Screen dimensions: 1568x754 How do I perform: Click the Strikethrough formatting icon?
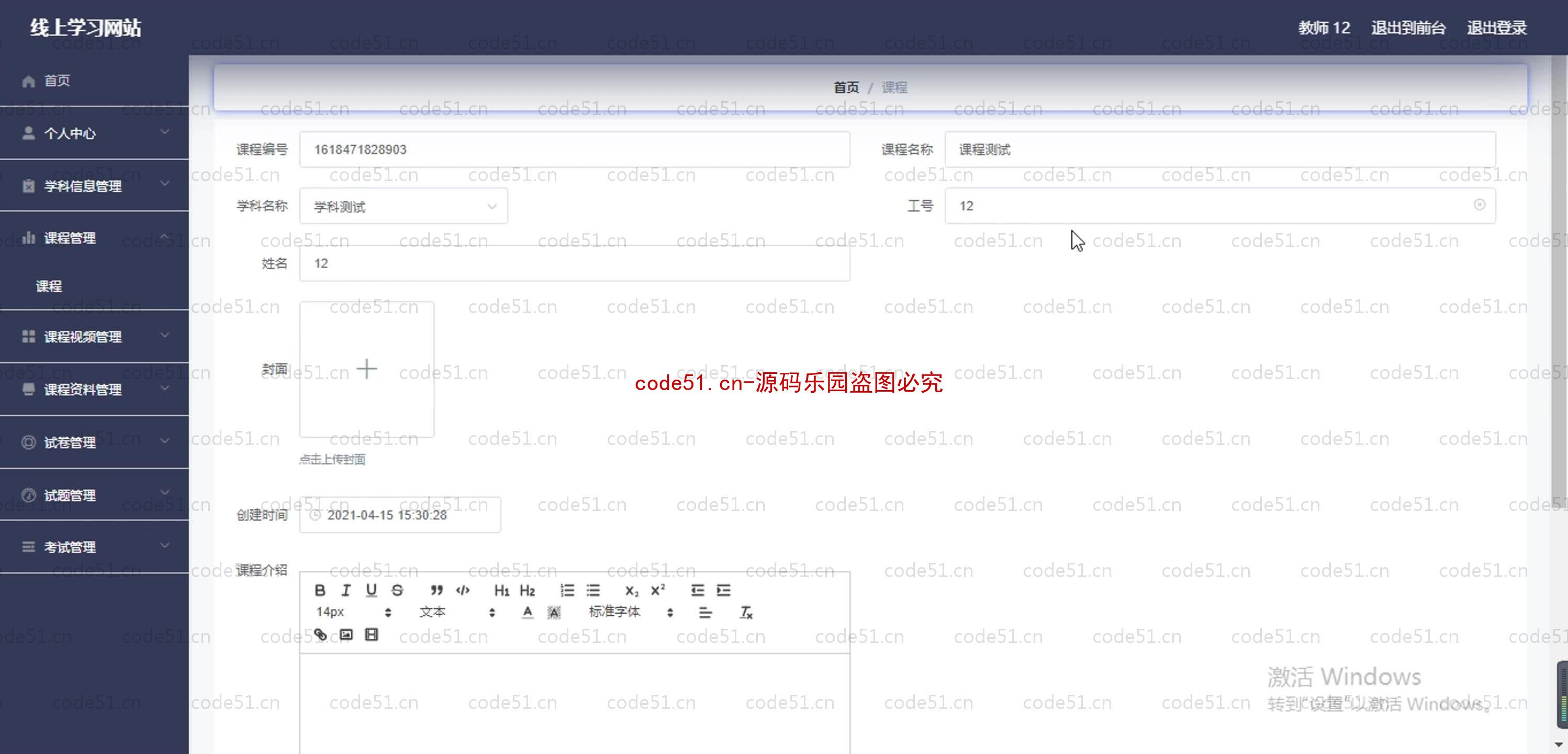[397, 590]
